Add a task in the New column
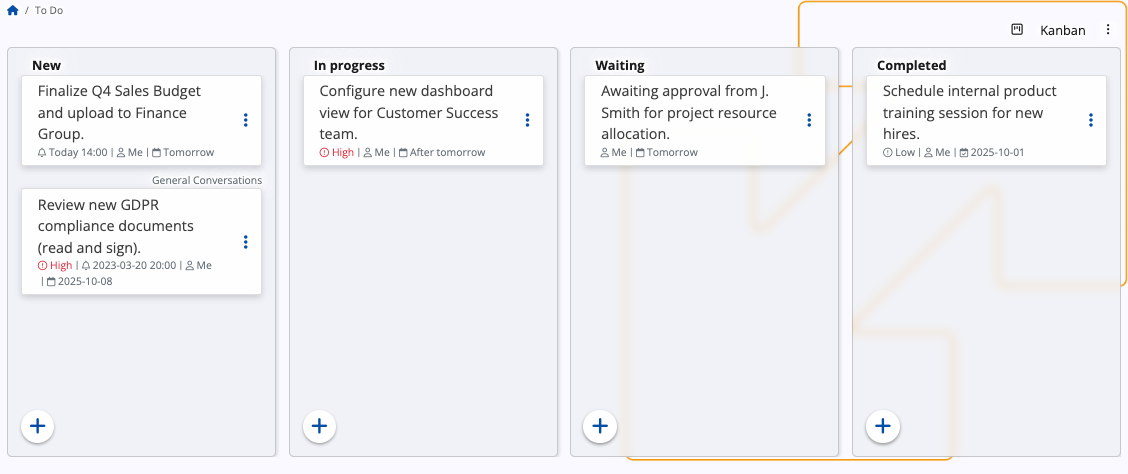1128x474 pixels. [x=38, y=426]
